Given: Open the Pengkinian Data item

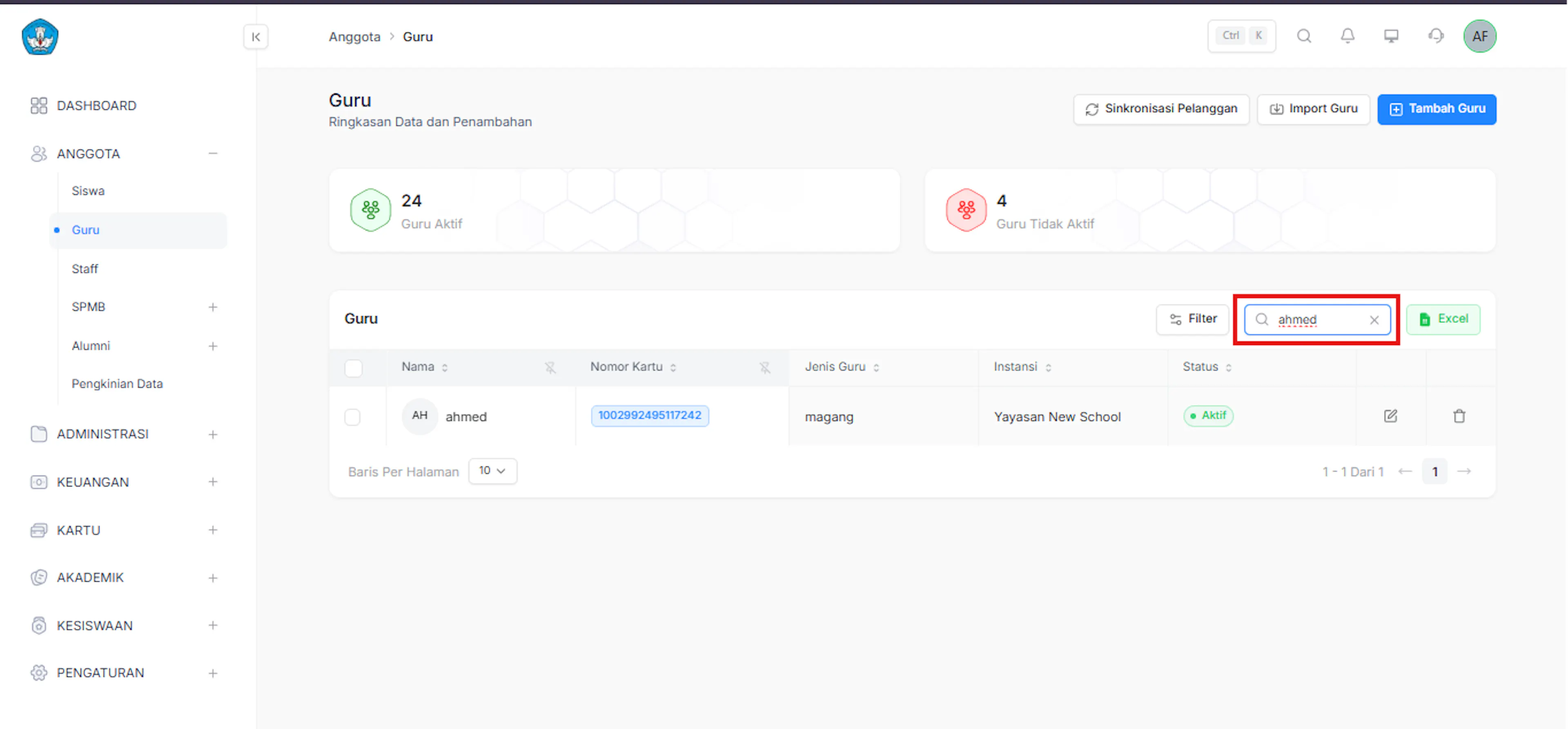Looking at the screenshot, I should [117, 383].
